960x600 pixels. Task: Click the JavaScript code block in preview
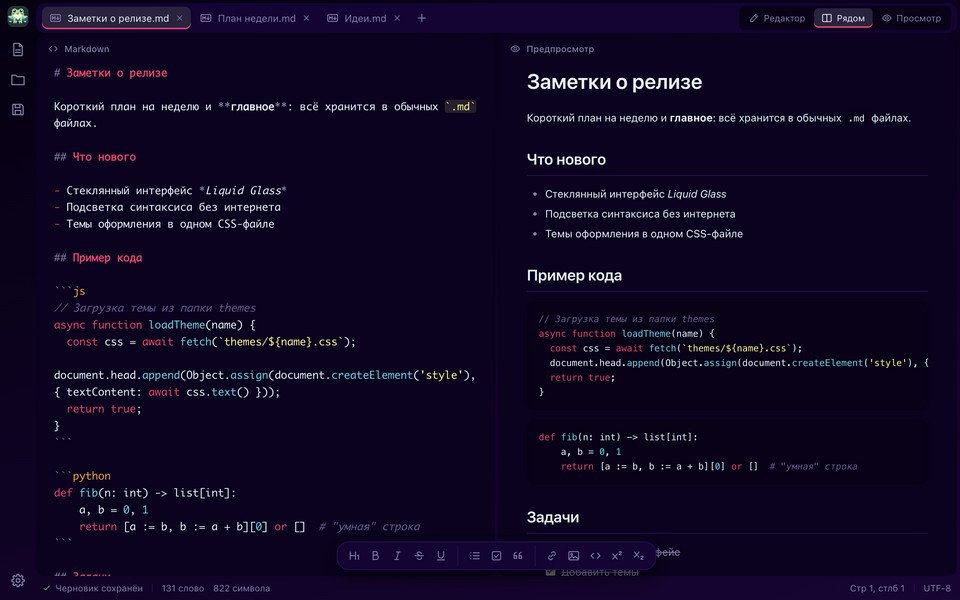(x=727, y=355)
